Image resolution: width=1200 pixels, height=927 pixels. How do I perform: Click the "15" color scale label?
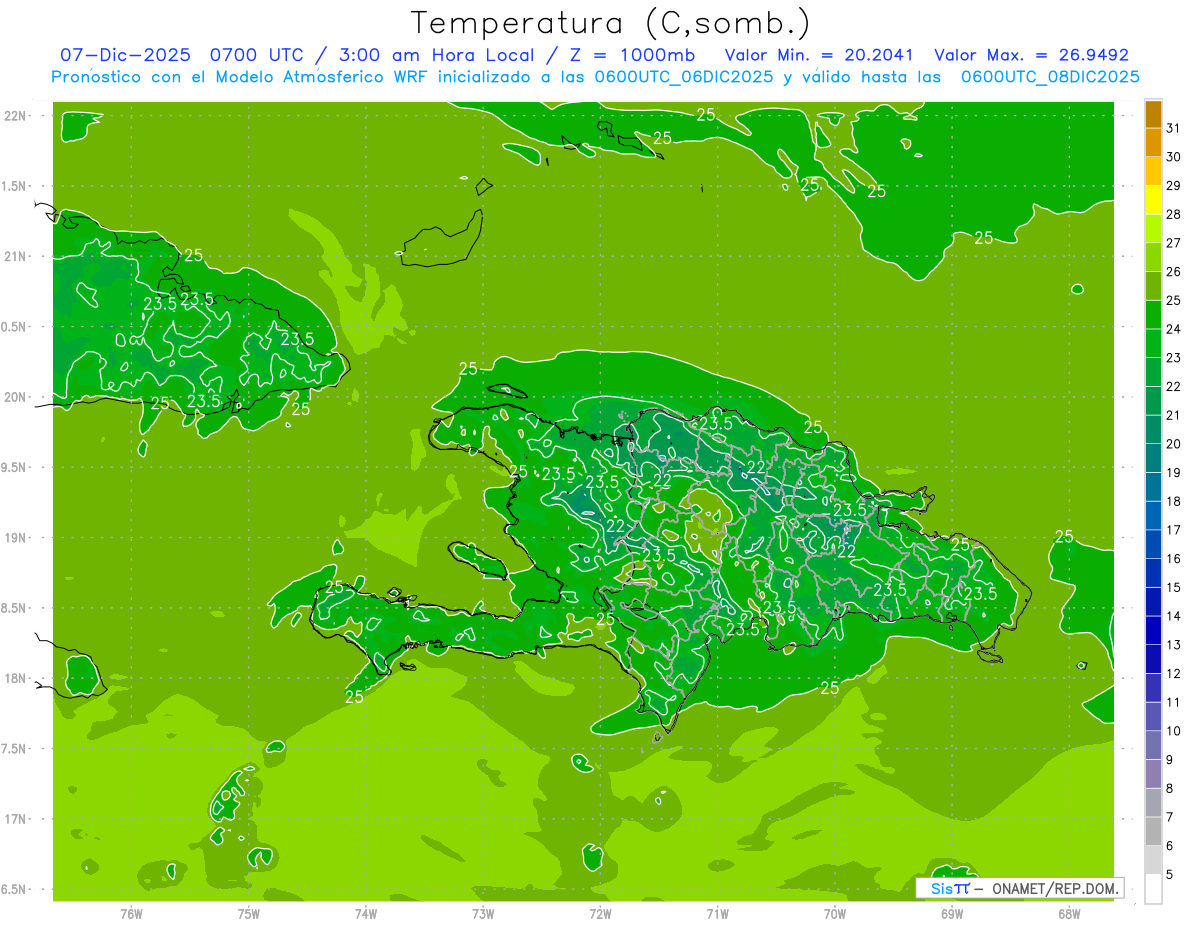click(1174, 587)
